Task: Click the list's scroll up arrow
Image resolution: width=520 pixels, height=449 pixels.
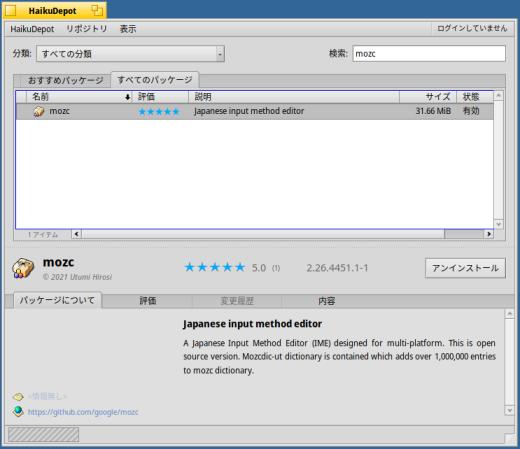Action: tap(499, 96)
